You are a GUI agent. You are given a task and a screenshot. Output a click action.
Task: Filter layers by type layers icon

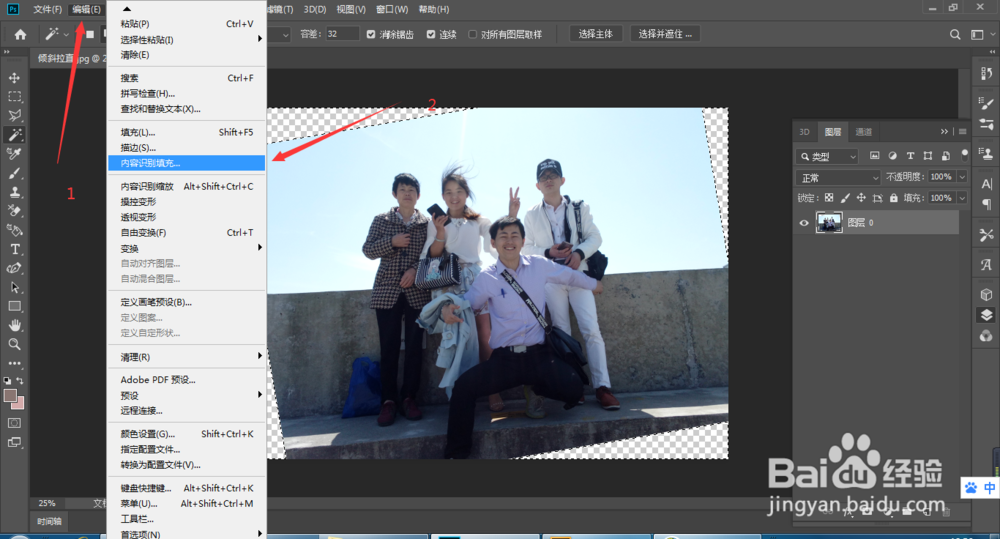910,156
